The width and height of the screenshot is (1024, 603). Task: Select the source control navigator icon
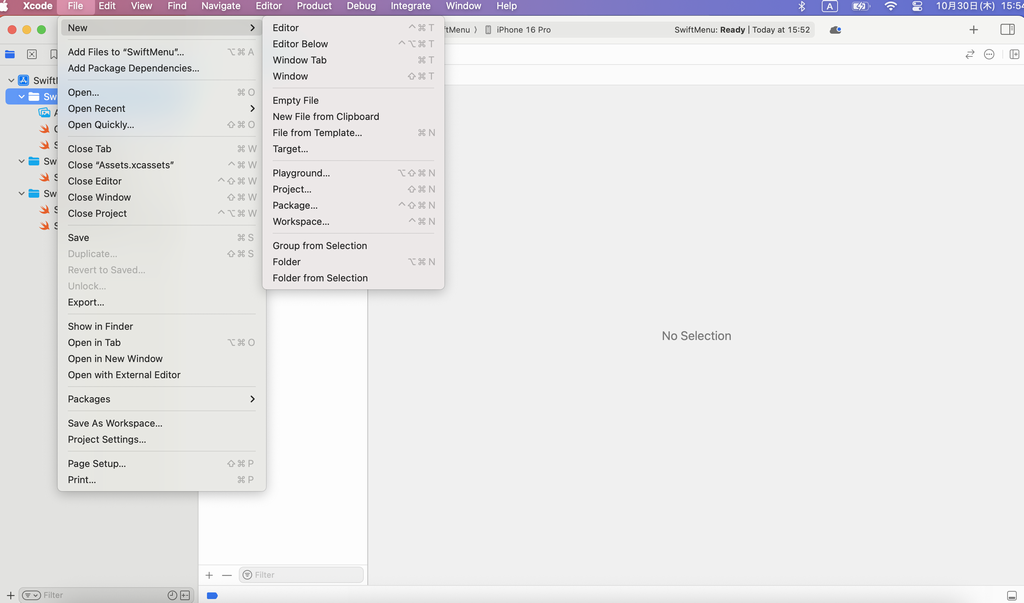[x=32, y=54]
